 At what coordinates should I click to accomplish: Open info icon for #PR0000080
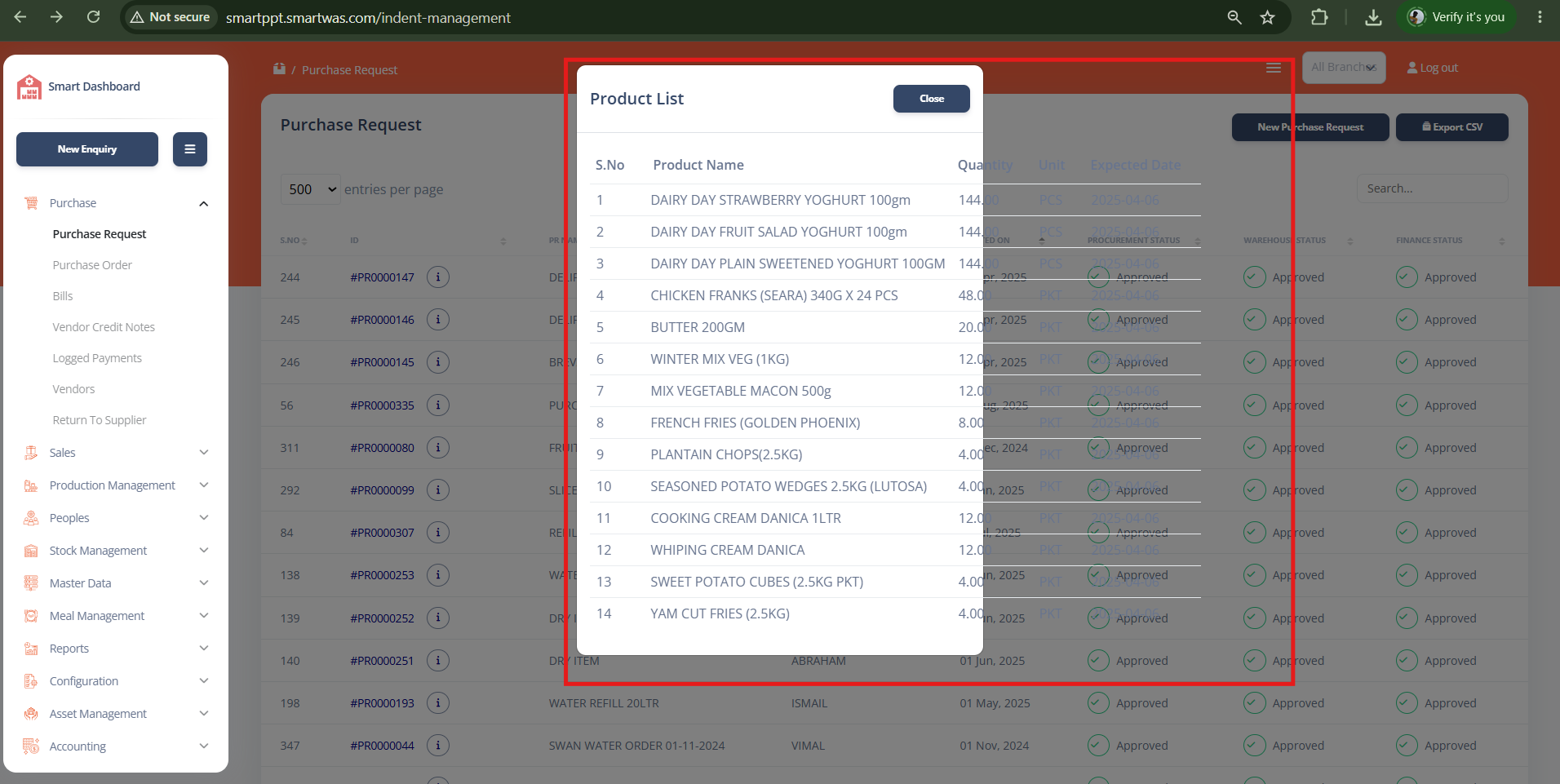click(438, 448)
